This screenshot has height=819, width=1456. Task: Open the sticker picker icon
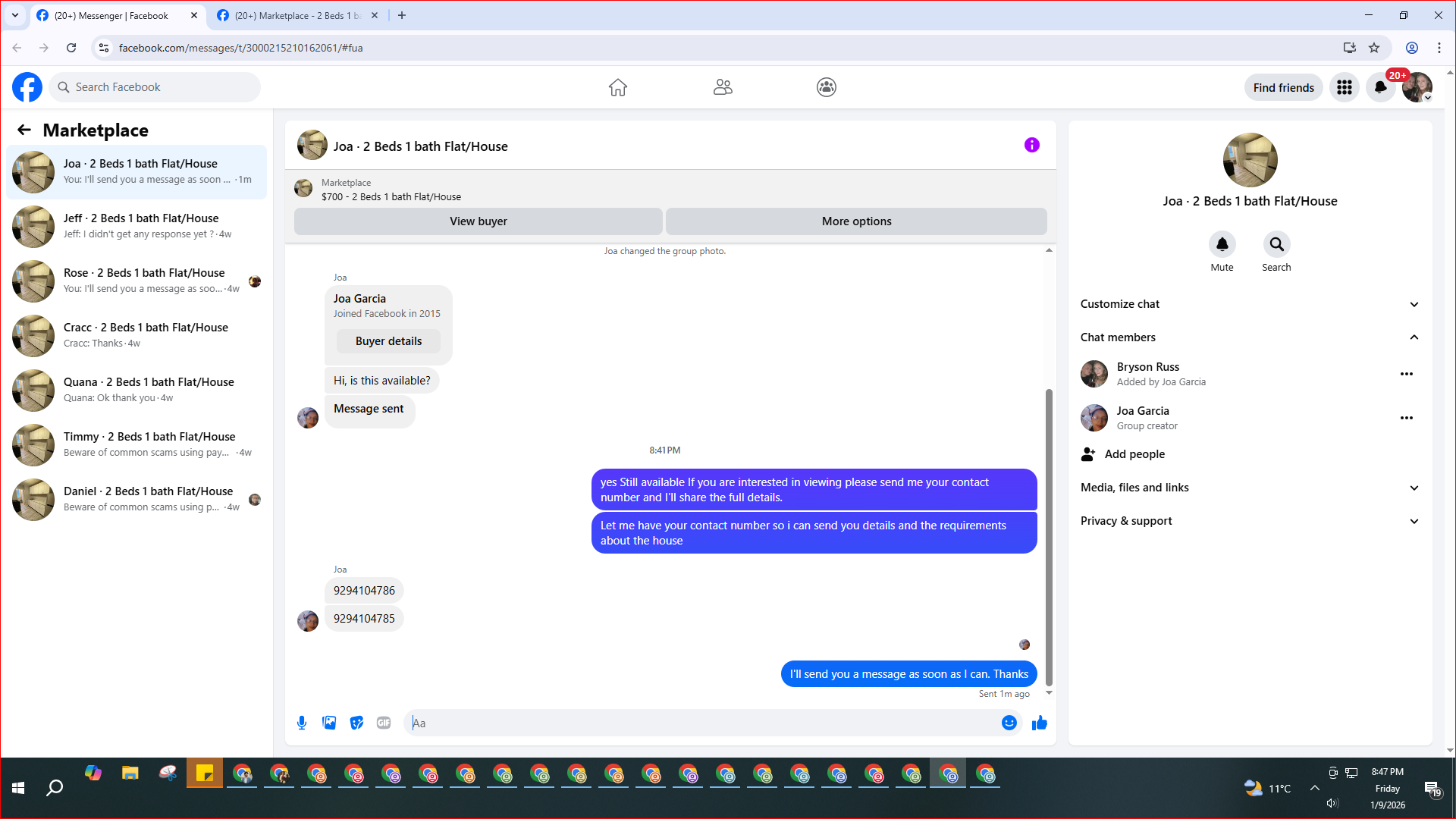(356, 723)
